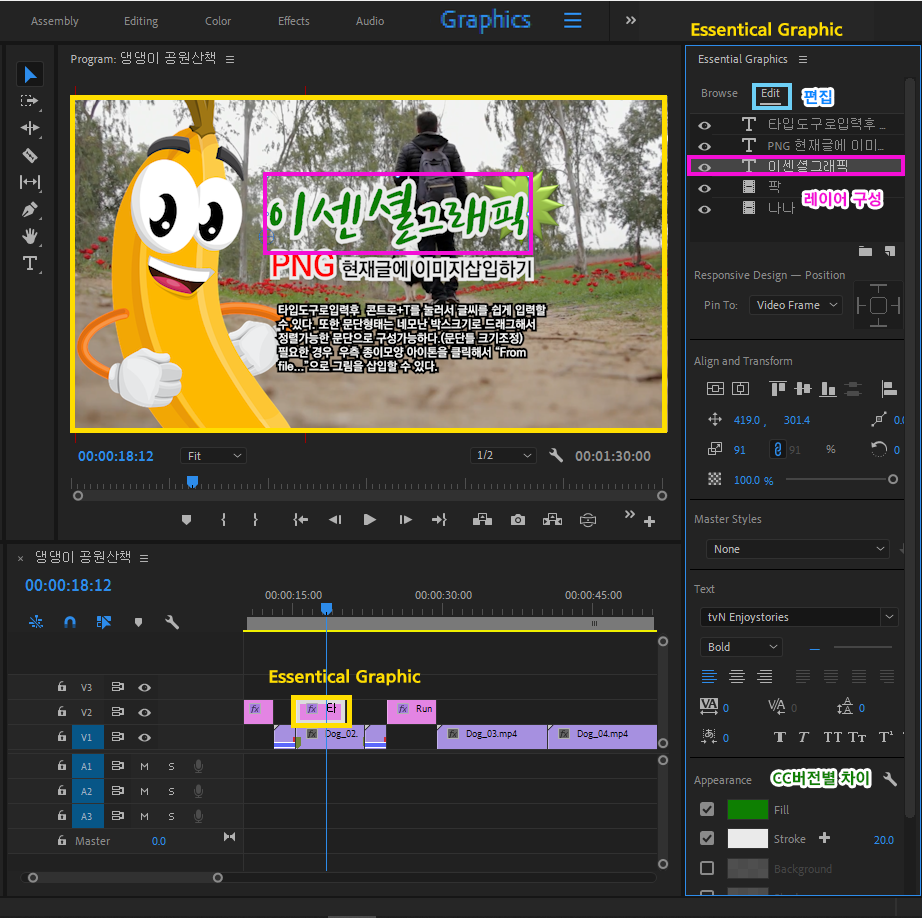Viewport: 922px width, 918px height.
Task: Open the Button Editor plus icon
Action: [x=649, y=522]
